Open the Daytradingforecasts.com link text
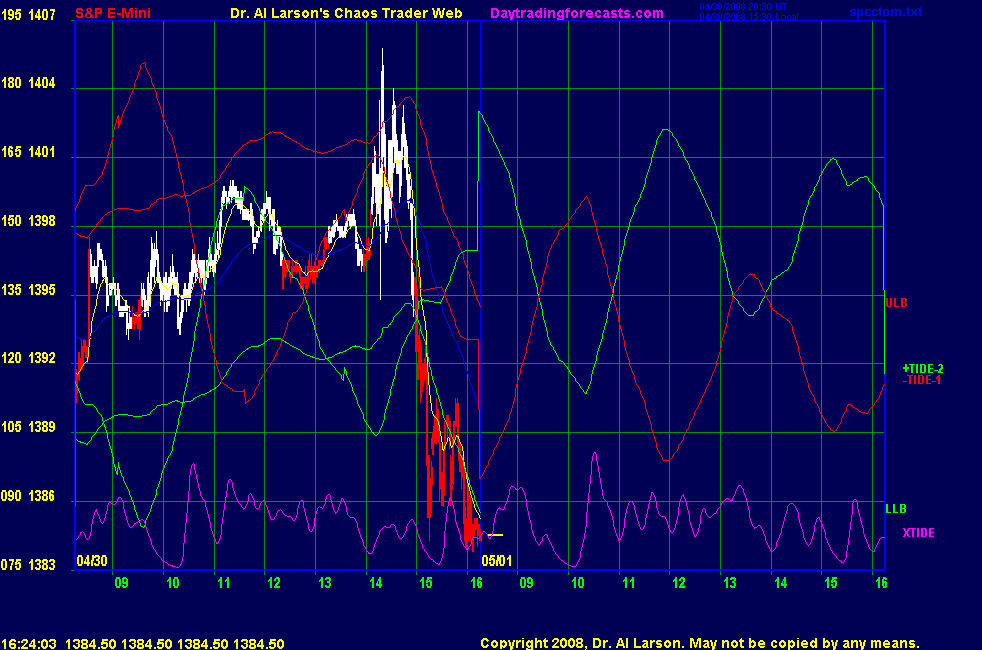Screen dimensions: 982x650 pos(577,13)
